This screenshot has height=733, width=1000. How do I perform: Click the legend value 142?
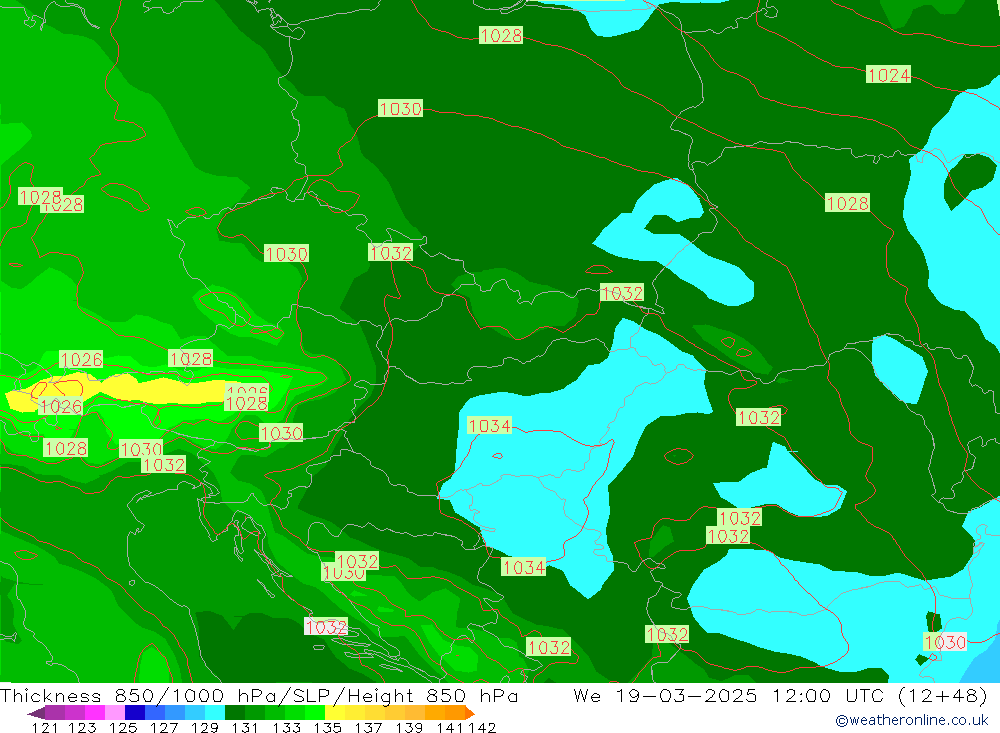(482, 727)
